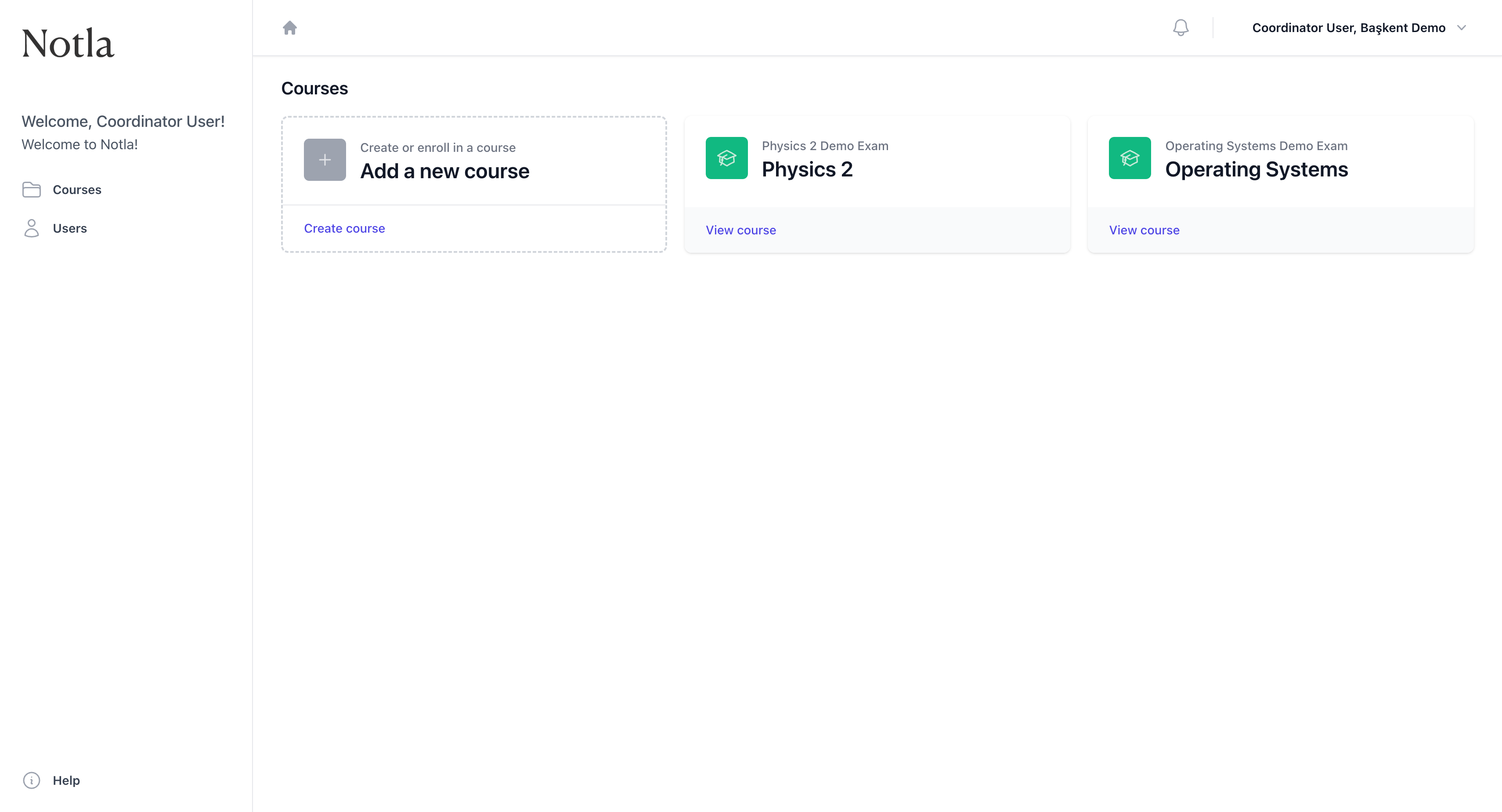Click 'Welcome, Coordinator User!' greeting

(x=123, y=121)
